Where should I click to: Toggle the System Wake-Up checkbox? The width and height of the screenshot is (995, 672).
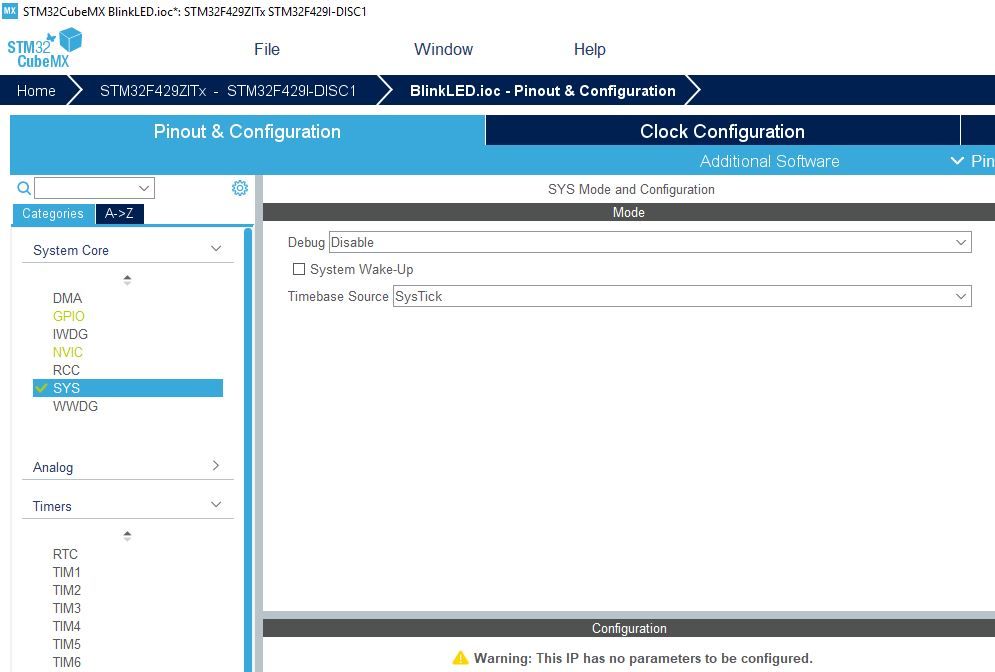298,269
